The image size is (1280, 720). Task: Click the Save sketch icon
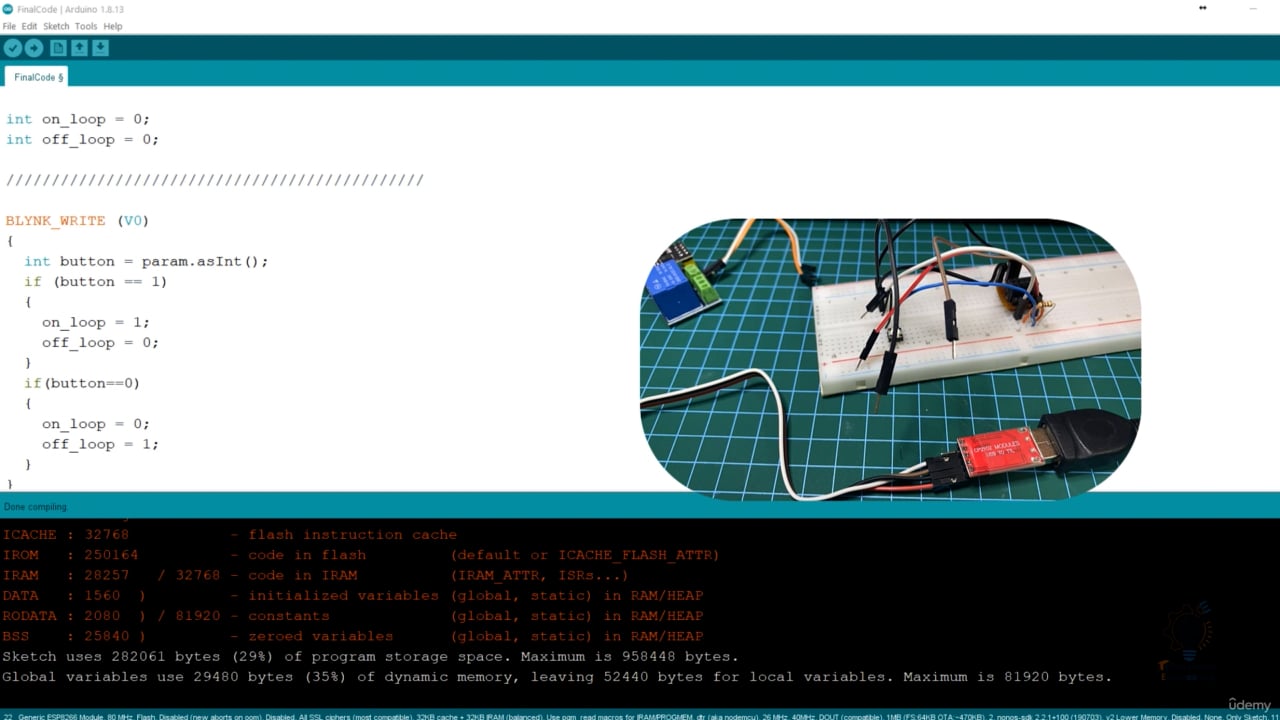click(100, 48)
